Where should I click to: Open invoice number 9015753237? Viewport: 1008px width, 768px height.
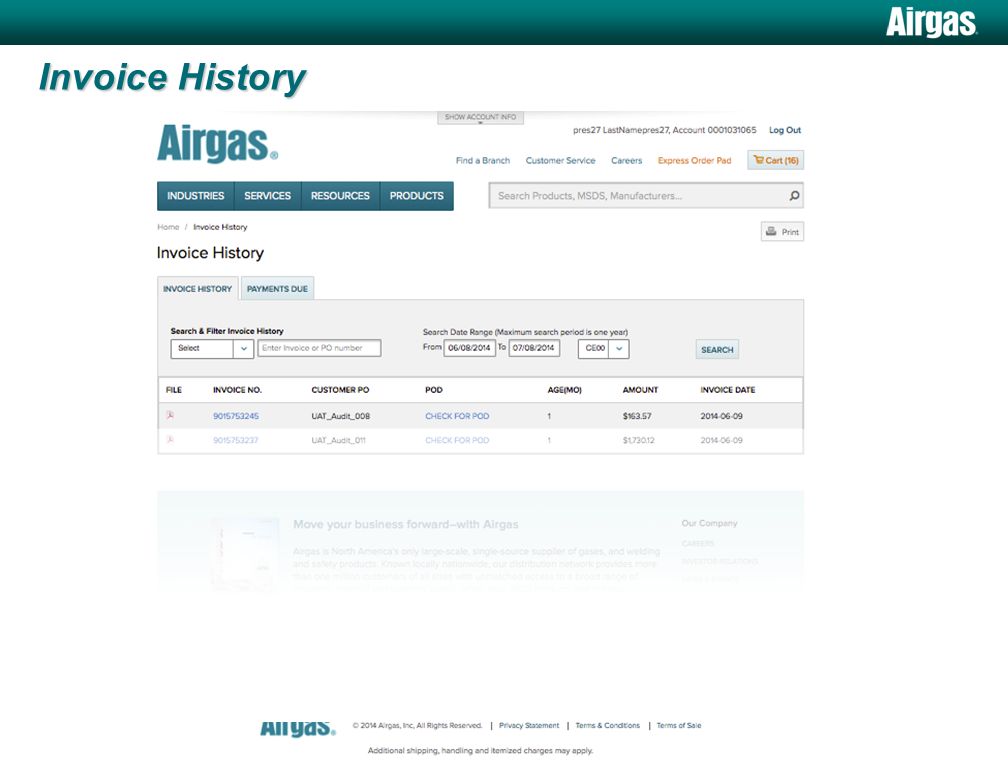point(236,440)
